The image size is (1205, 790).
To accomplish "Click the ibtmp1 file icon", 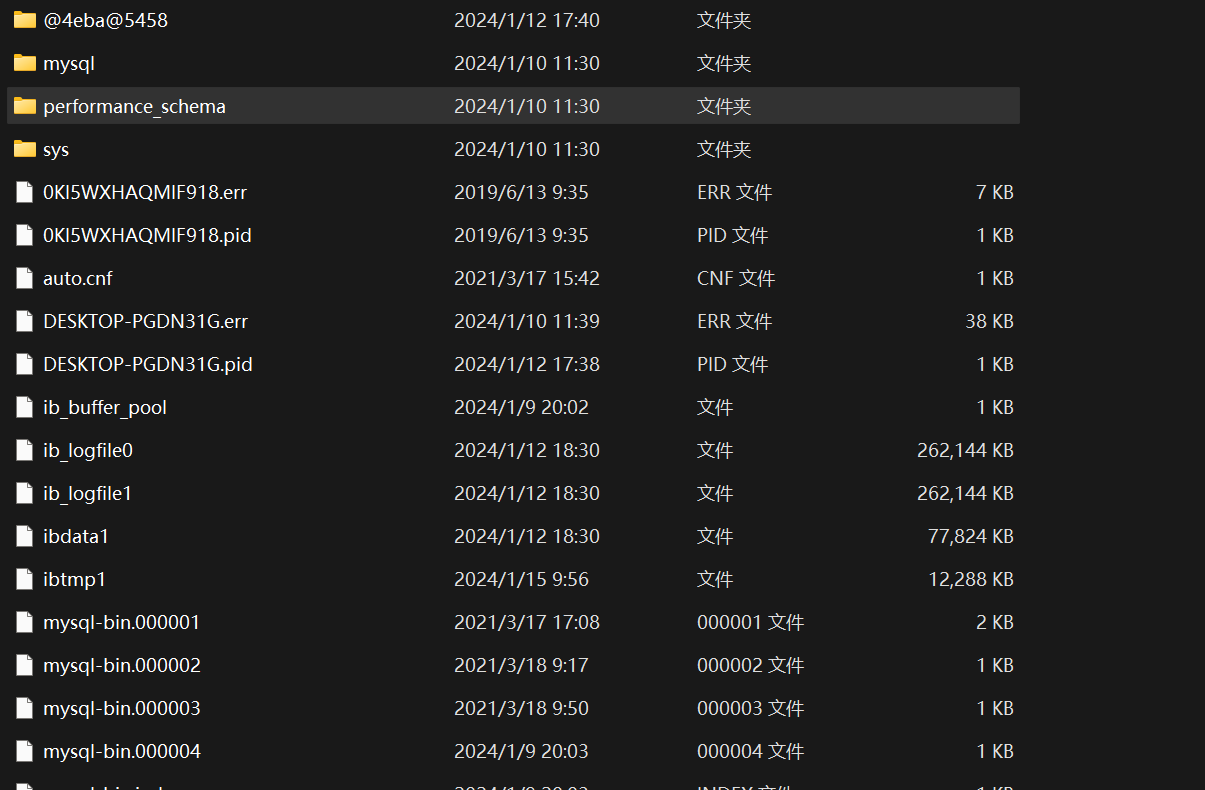I will (x=25, y=579).
